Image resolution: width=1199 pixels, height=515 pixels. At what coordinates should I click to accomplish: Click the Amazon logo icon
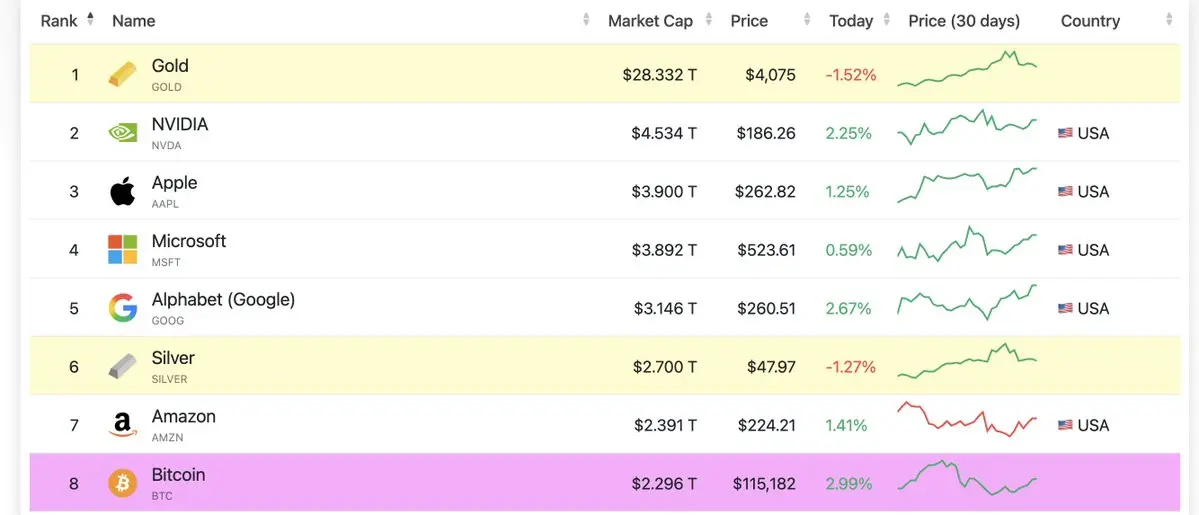122,425
